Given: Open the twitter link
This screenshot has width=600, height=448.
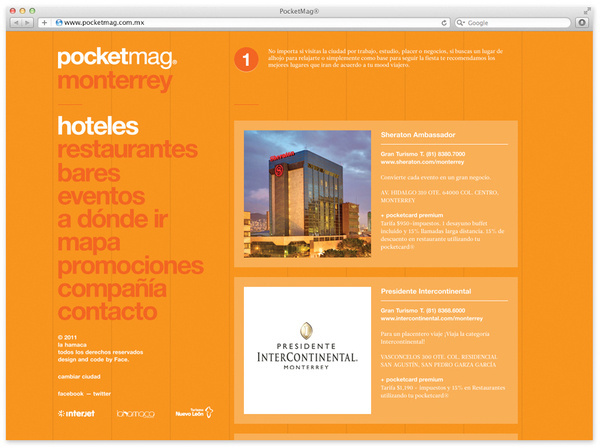Looking at the screenshot, I should coord(102,394).
